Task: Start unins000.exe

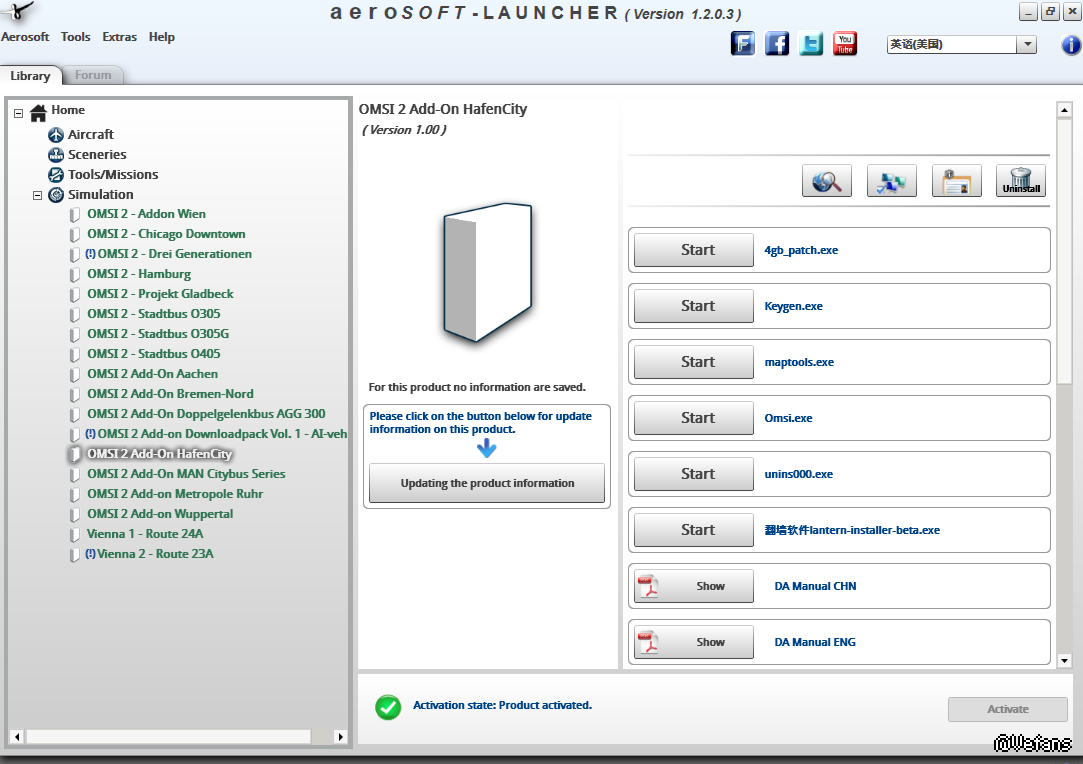Action: coord(693,474)
